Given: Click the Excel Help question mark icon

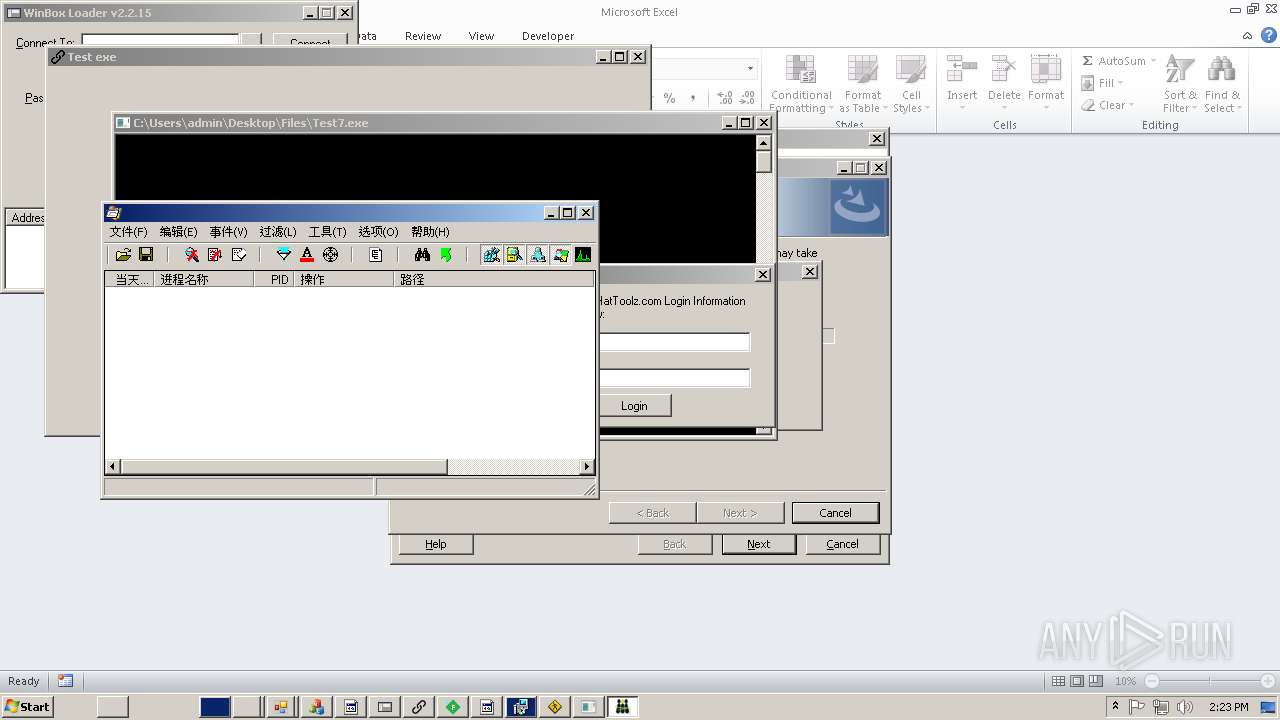Looking at the screenshot, I should (1269, 35).
